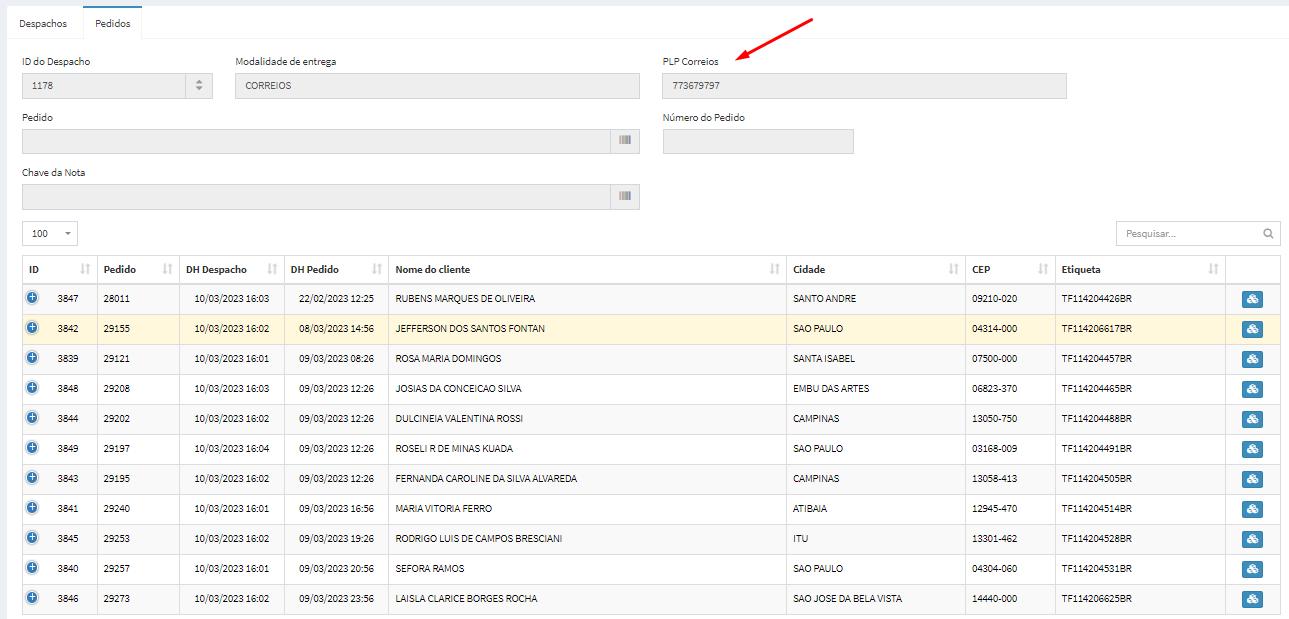Viewport: 1289px width, 619px height.
Task: Expand row with ID 3840
Action: pos(32,568)
